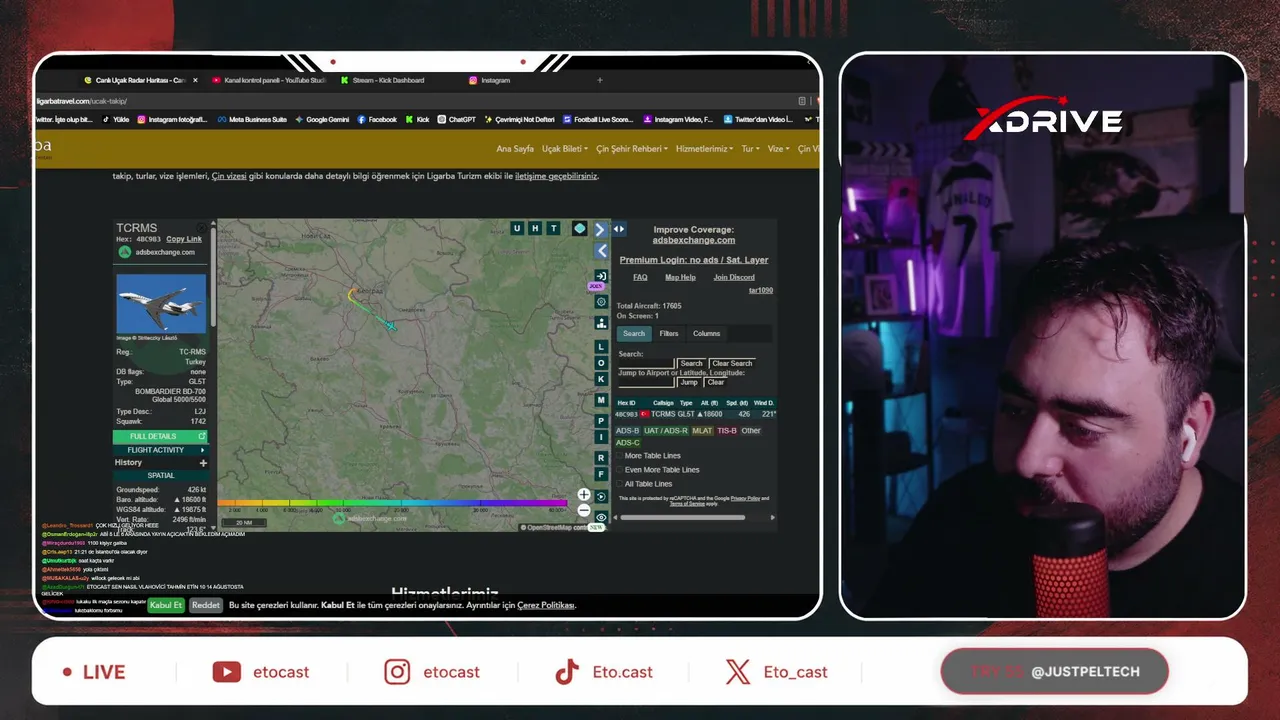The image size is (1280, 720).
Task: Open the map layer selector diamond icon
Action: 579,229
